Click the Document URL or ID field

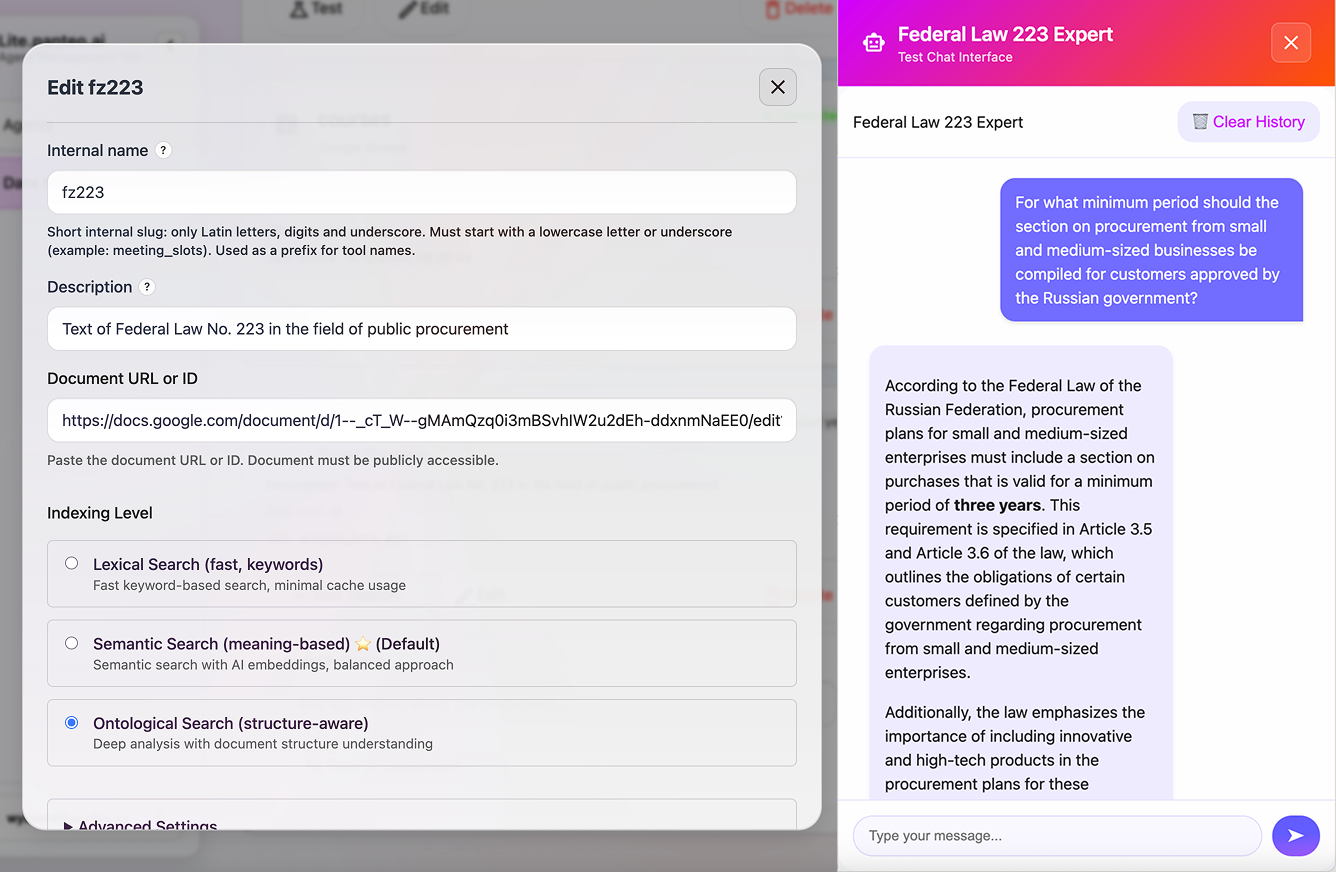(421, 421)
